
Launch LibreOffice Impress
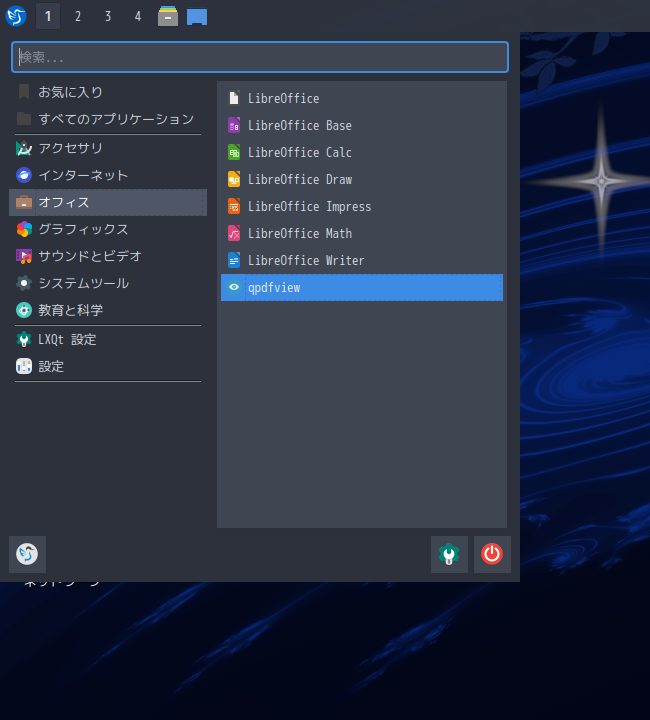(362, 207)
